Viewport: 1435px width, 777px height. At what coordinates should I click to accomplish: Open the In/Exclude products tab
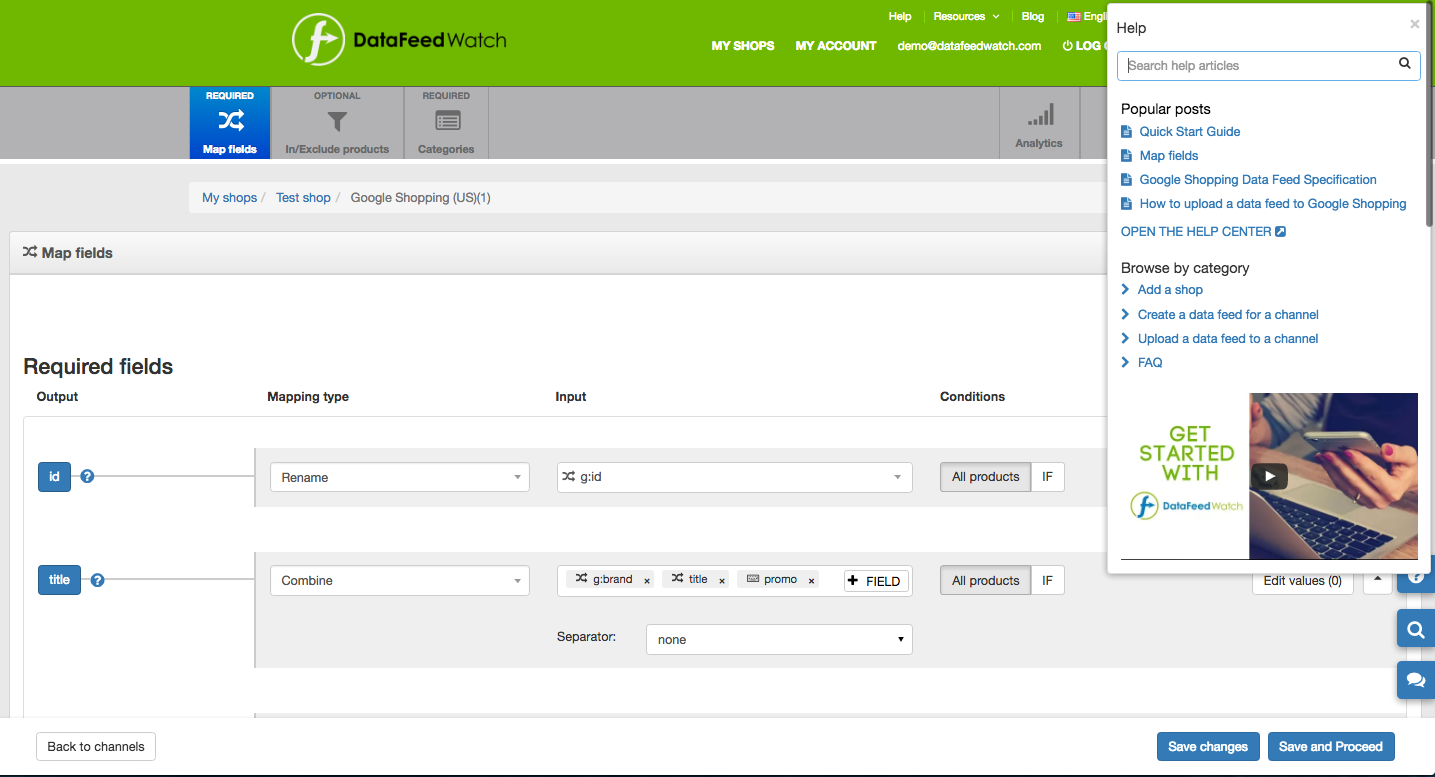337,123
